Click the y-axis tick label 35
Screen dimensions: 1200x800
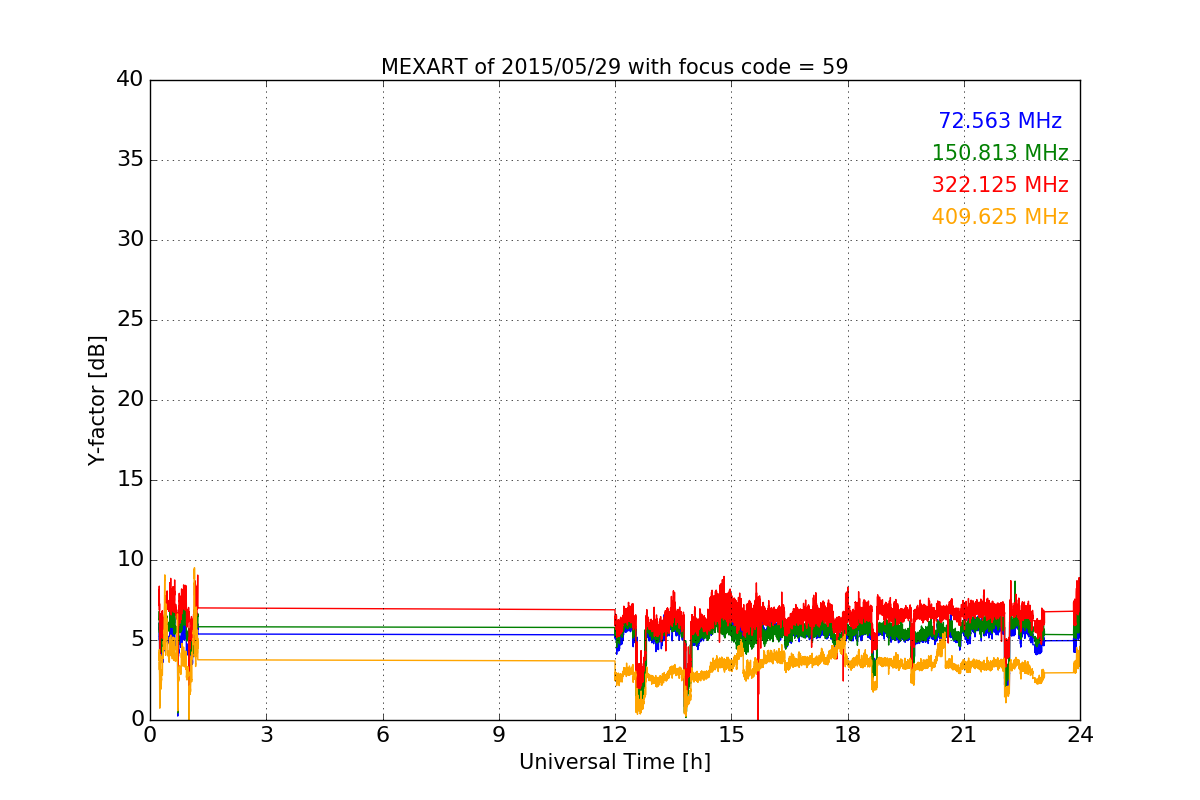tap(129, 160)
